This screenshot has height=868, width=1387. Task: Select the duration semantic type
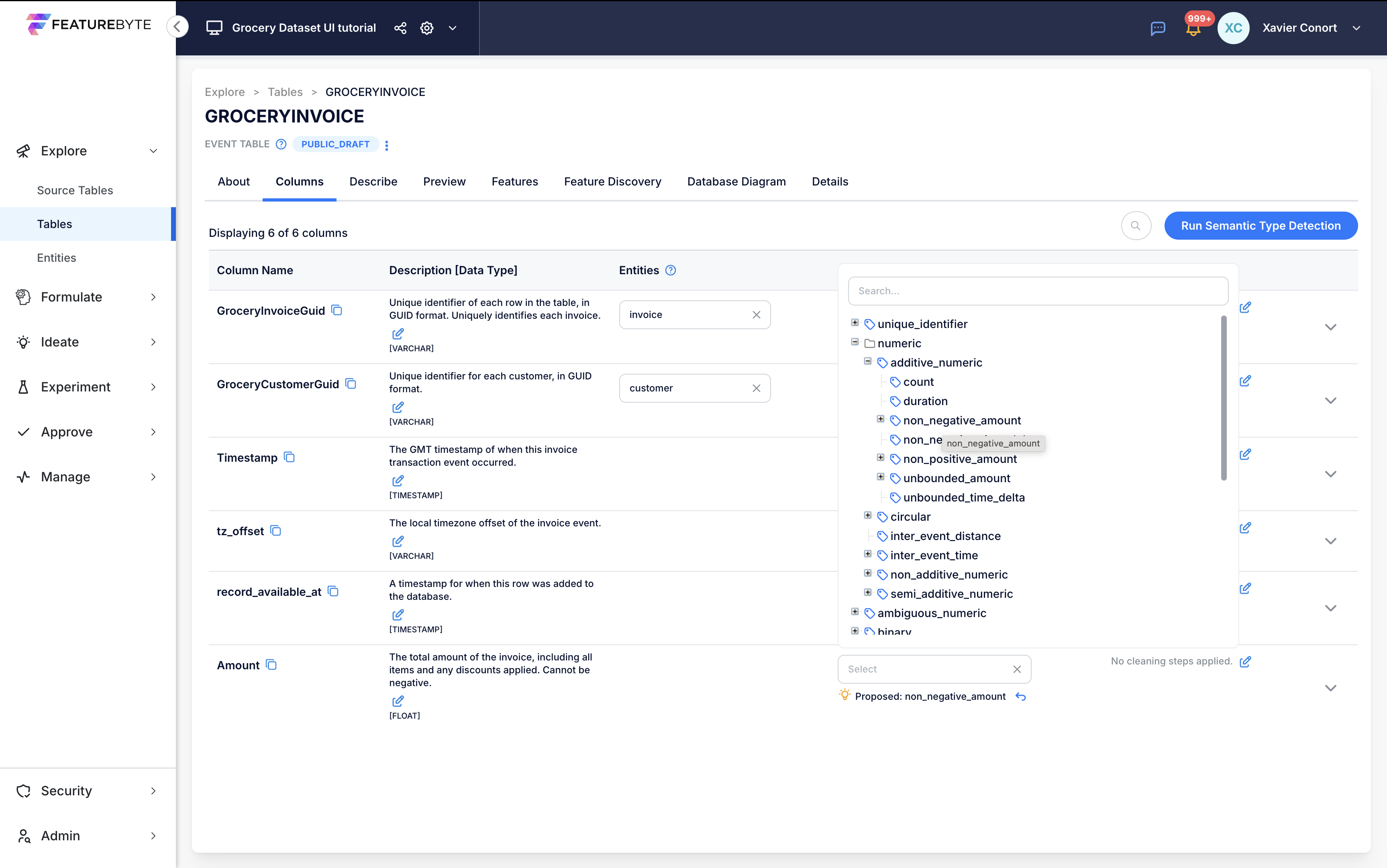tap(925, 401)
